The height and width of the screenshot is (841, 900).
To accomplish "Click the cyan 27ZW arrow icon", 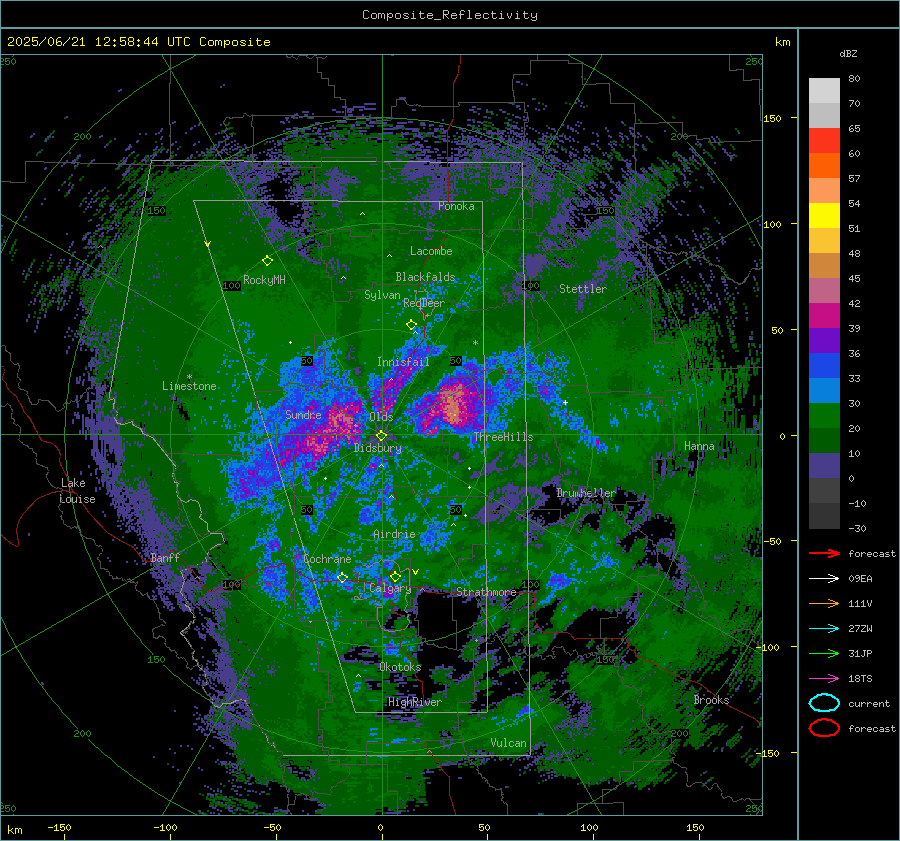I will coord(824,629).
